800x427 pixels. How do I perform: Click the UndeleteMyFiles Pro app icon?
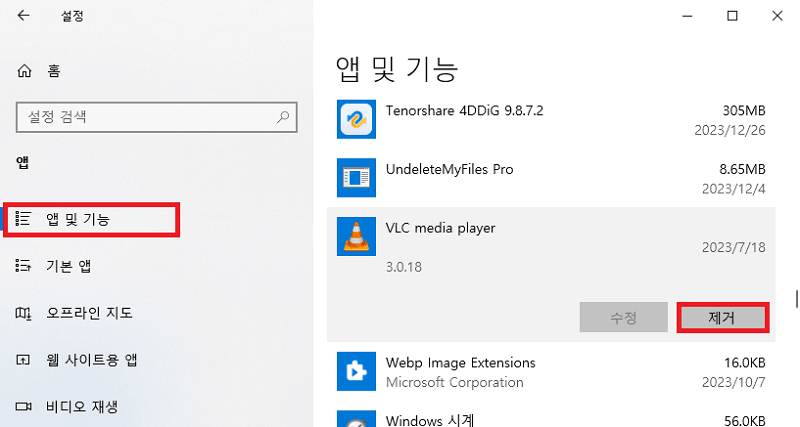[356, 178]
